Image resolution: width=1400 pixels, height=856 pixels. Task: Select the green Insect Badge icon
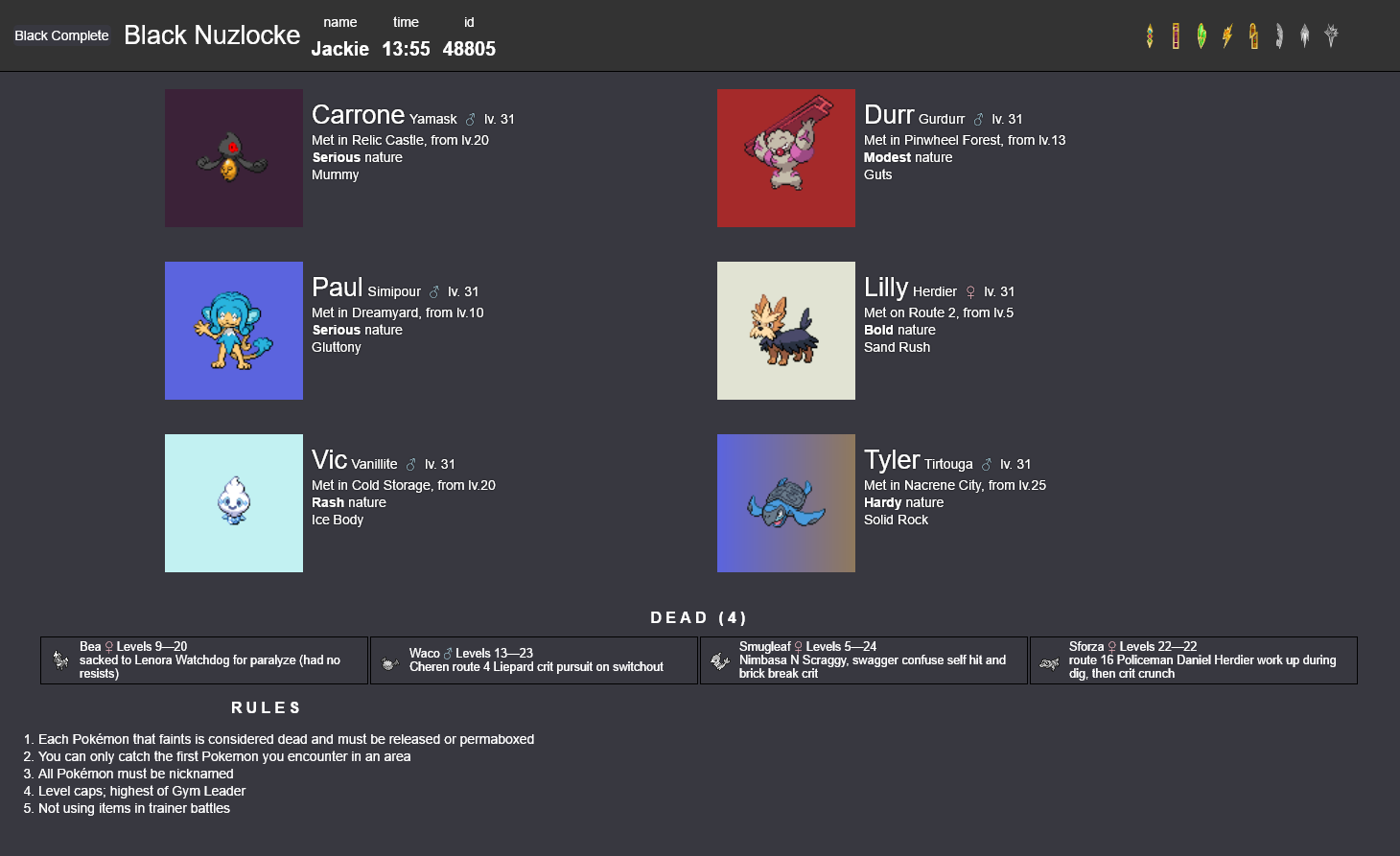1202,36
